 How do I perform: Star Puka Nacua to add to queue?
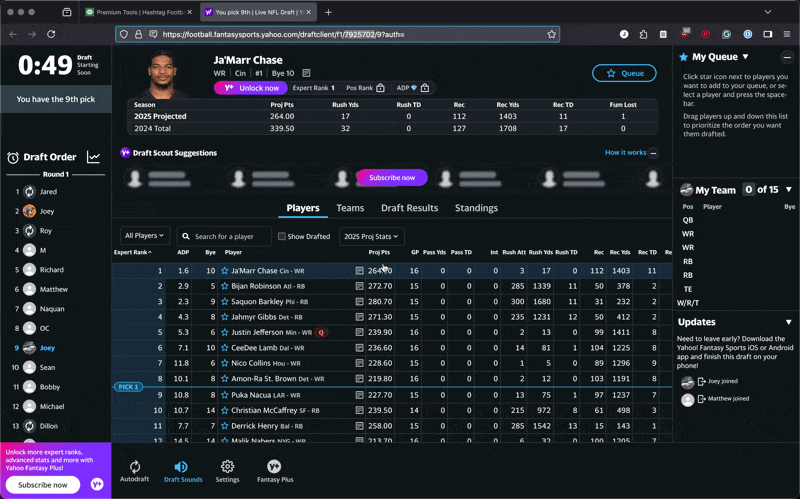[x=224, y=395]
